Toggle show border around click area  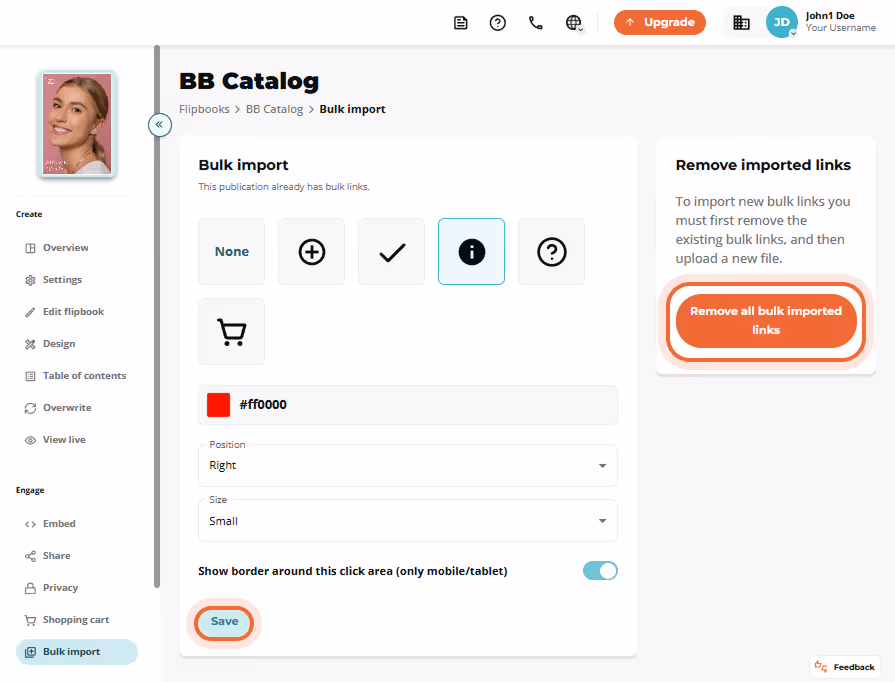(600, 571)
